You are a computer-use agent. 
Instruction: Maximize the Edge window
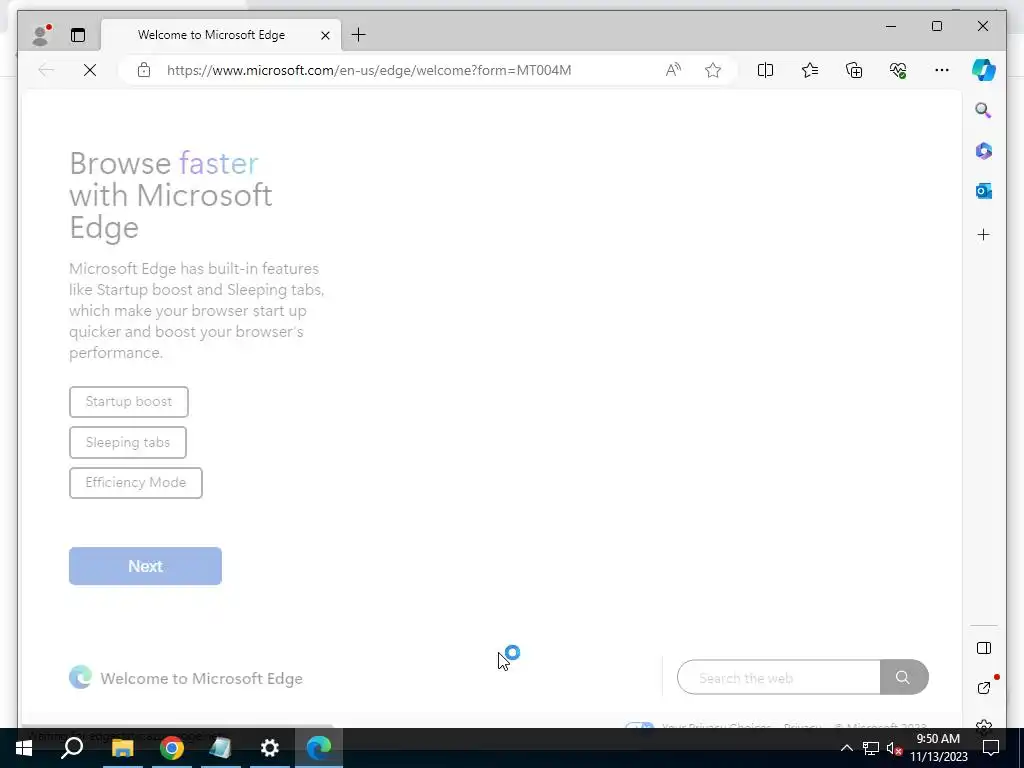[x=937, y=26]
